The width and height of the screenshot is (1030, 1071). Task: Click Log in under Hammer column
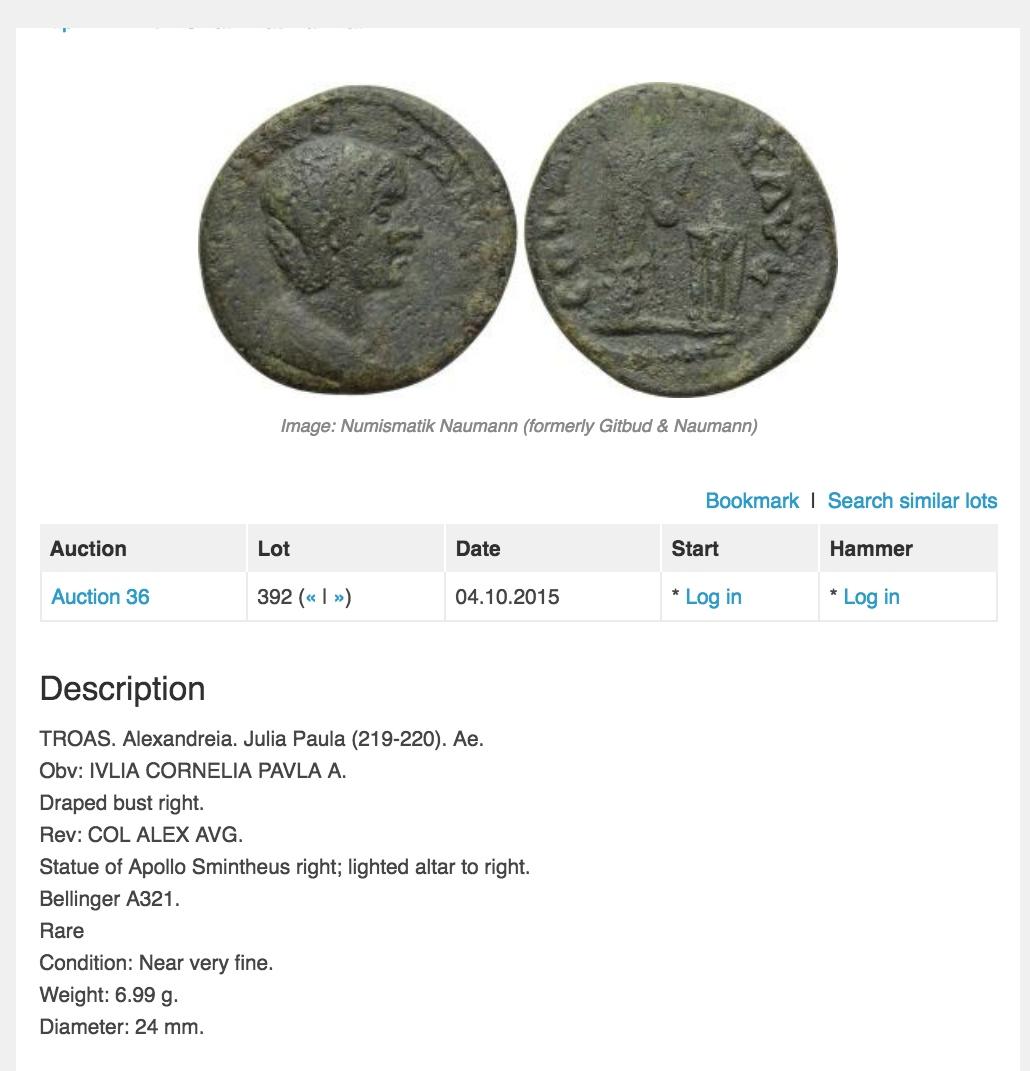click(x=871, y=597)
